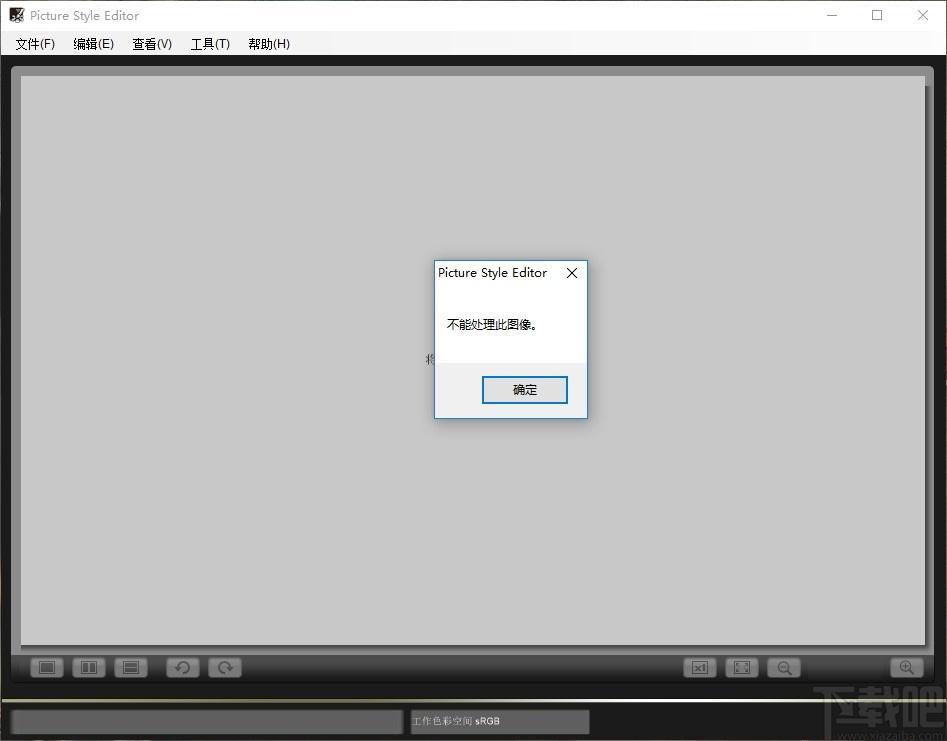
Task: Click the fit-to-window icon
Action: 742,667
